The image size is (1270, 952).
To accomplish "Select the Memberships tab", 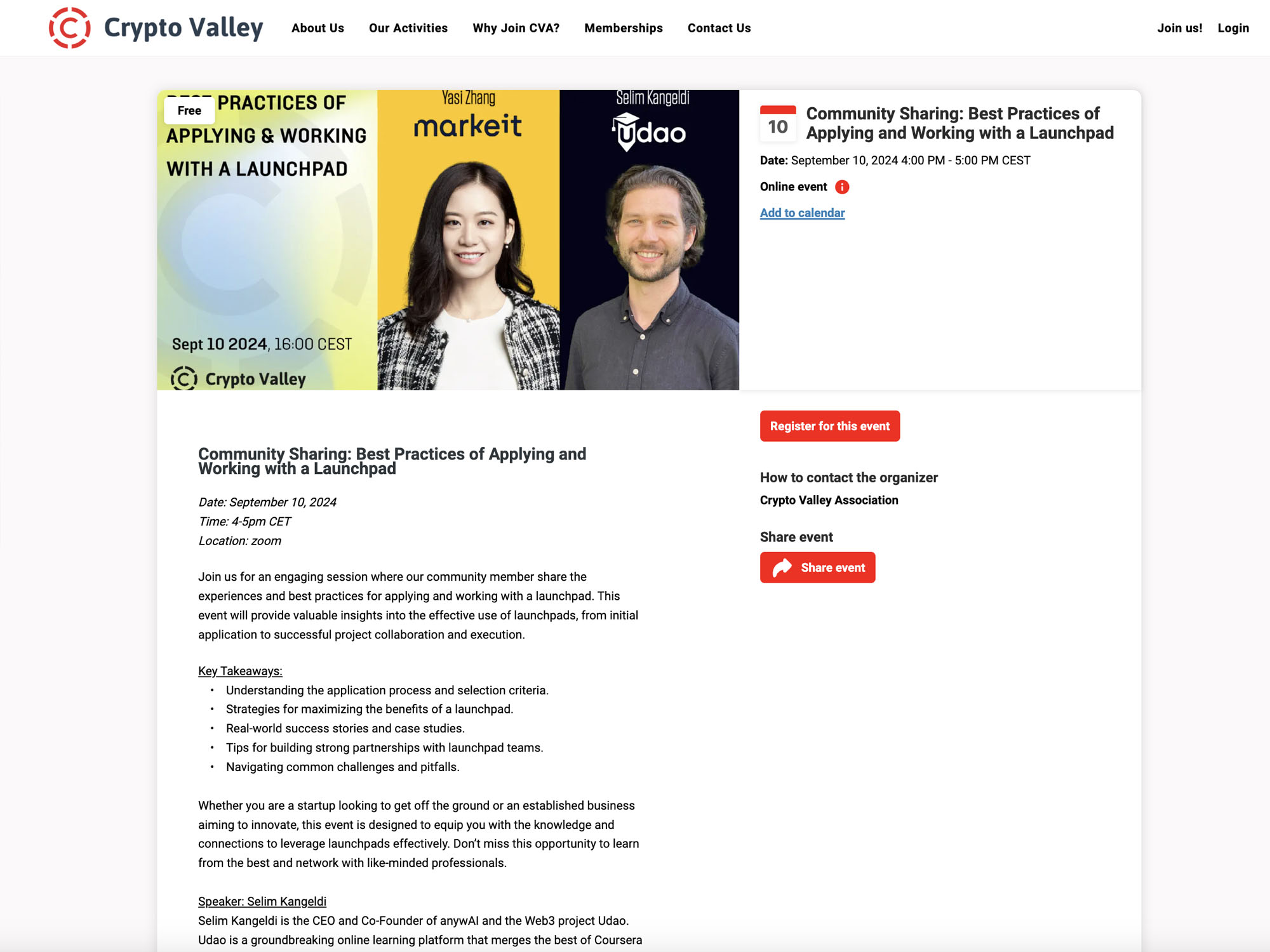I will pos(623,28).
